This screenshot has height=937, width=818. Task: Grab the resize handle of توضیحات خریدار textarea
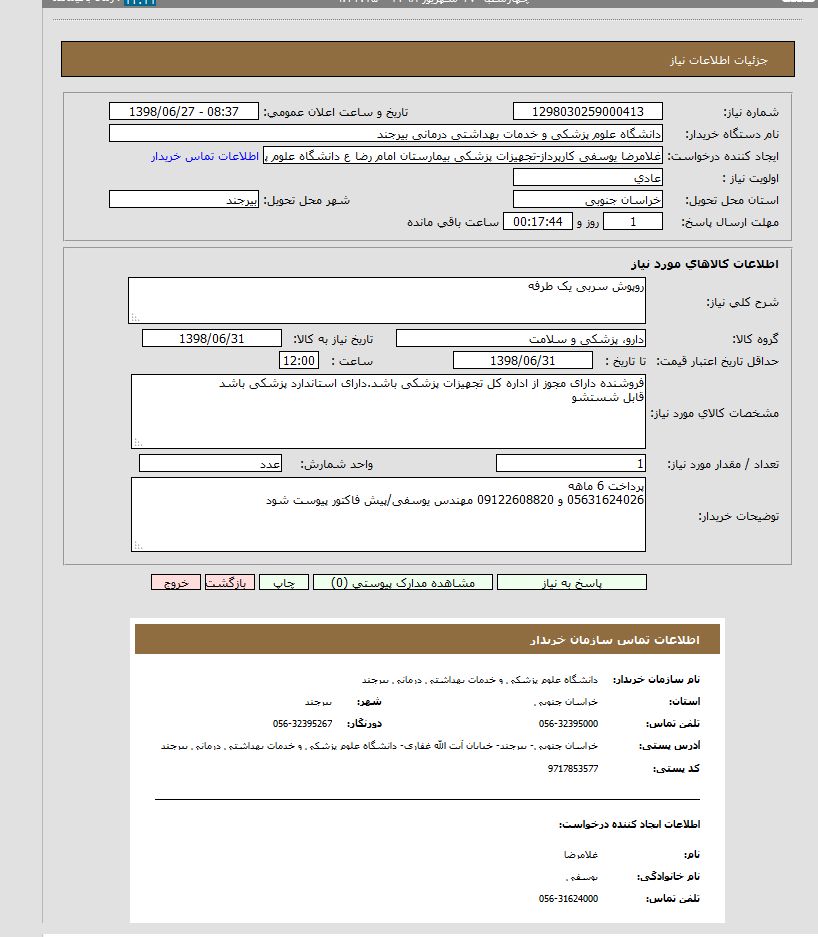[137, 545]
